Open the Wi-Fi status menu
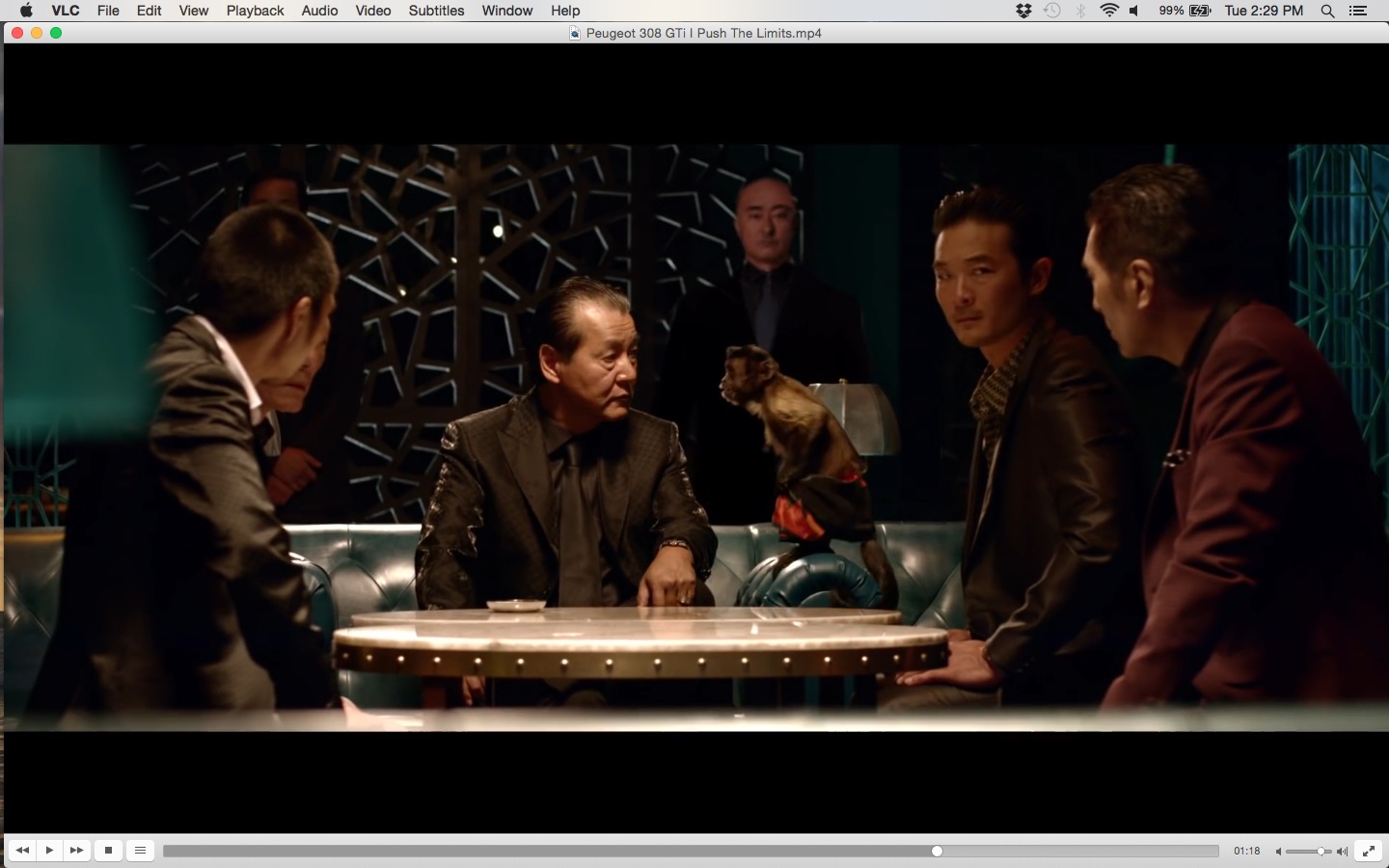This screenshot has height=868, width=1389. (x=1109, y=11)
